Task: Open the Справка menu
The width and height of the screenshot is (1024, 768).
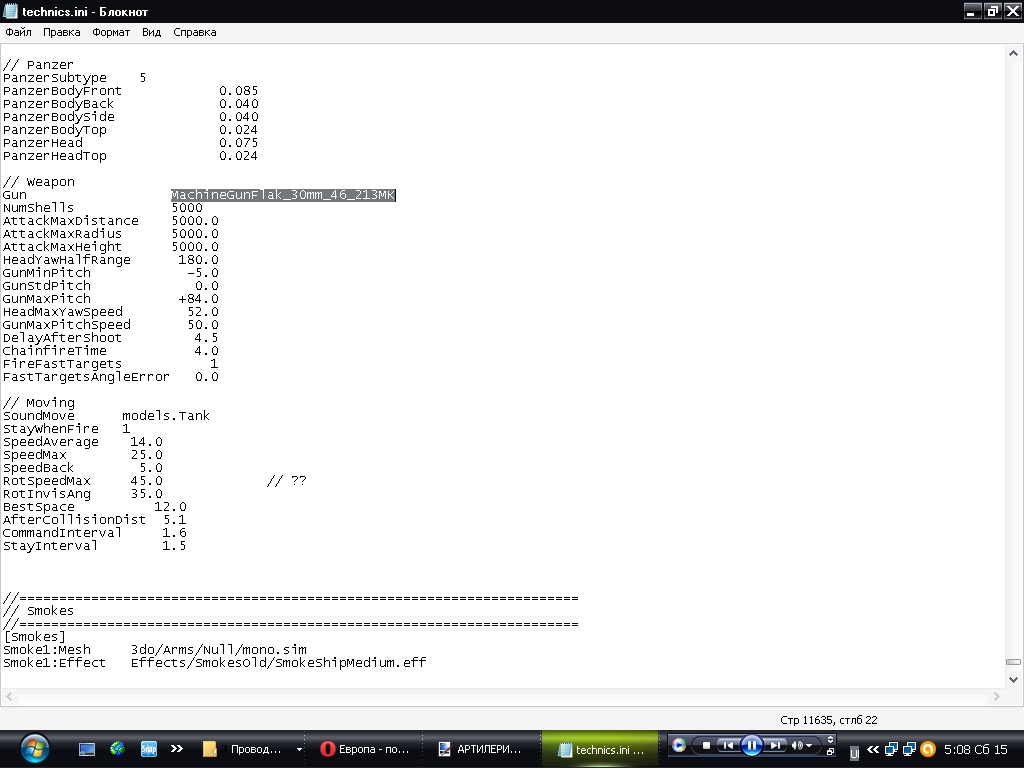Action: [x=195, y=32]
